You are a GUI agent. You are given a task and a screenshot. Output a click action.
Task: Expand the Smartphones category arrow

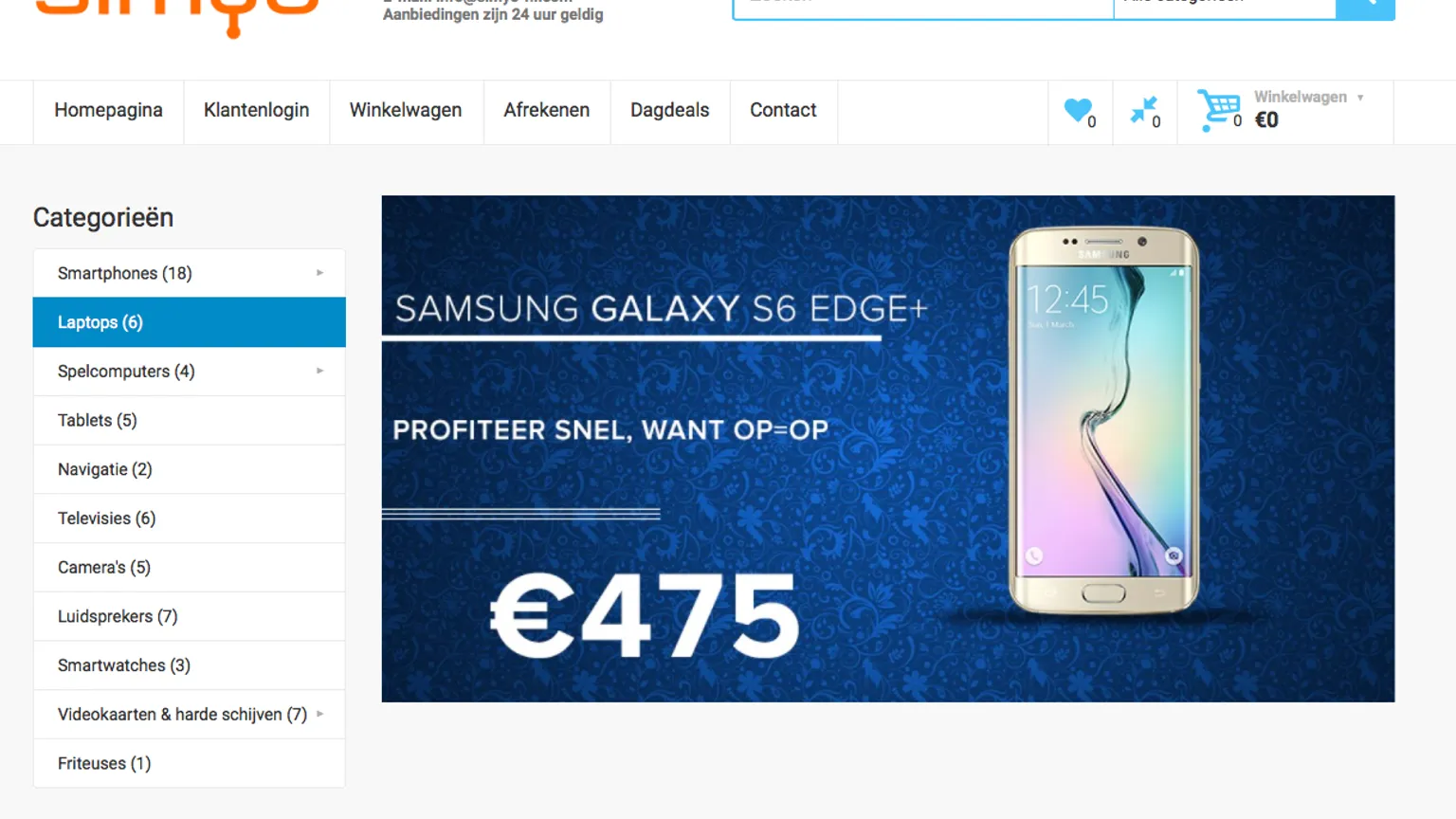[x=320, y=273]
